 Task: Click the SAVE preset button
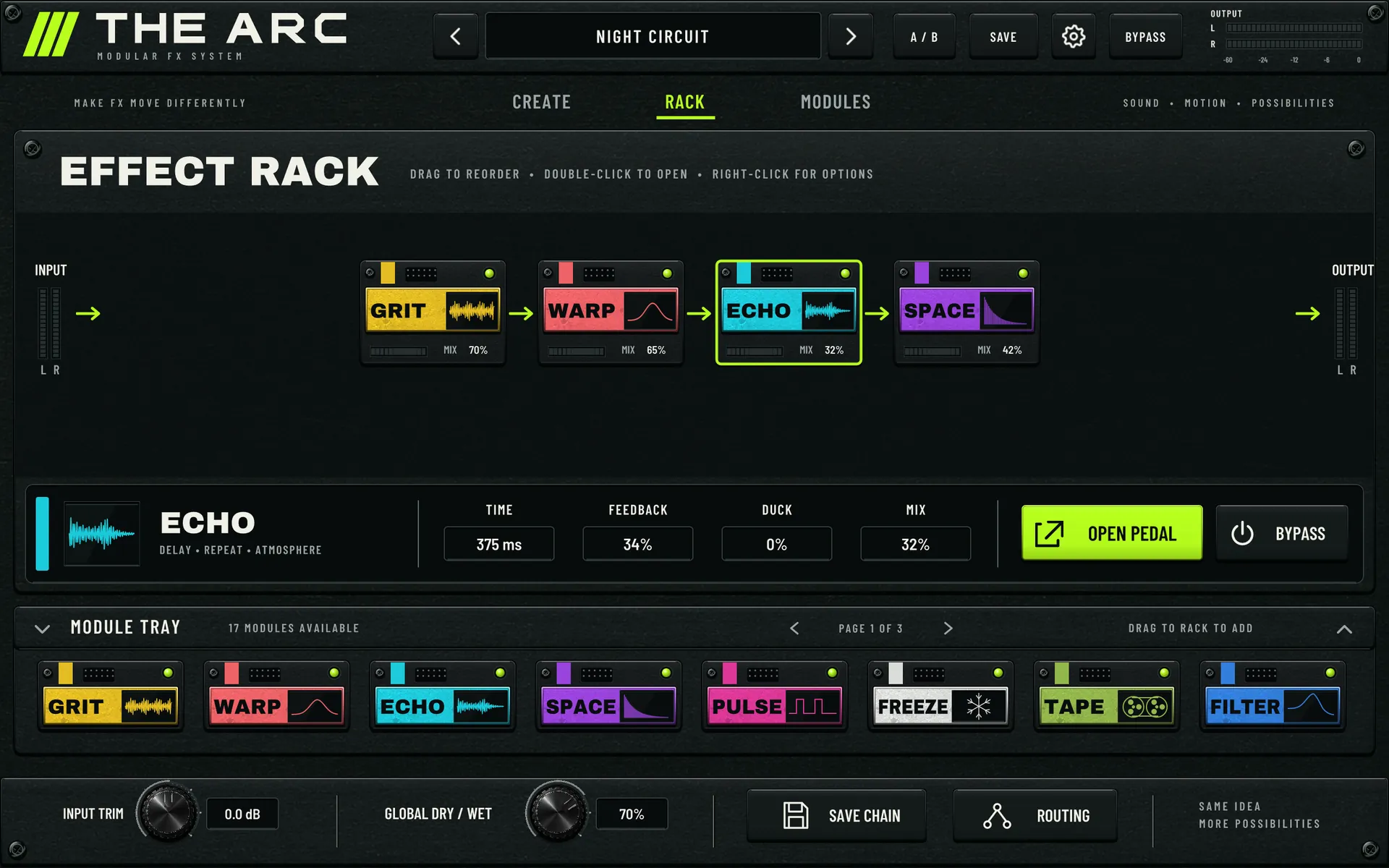(x=1003, y=36)
